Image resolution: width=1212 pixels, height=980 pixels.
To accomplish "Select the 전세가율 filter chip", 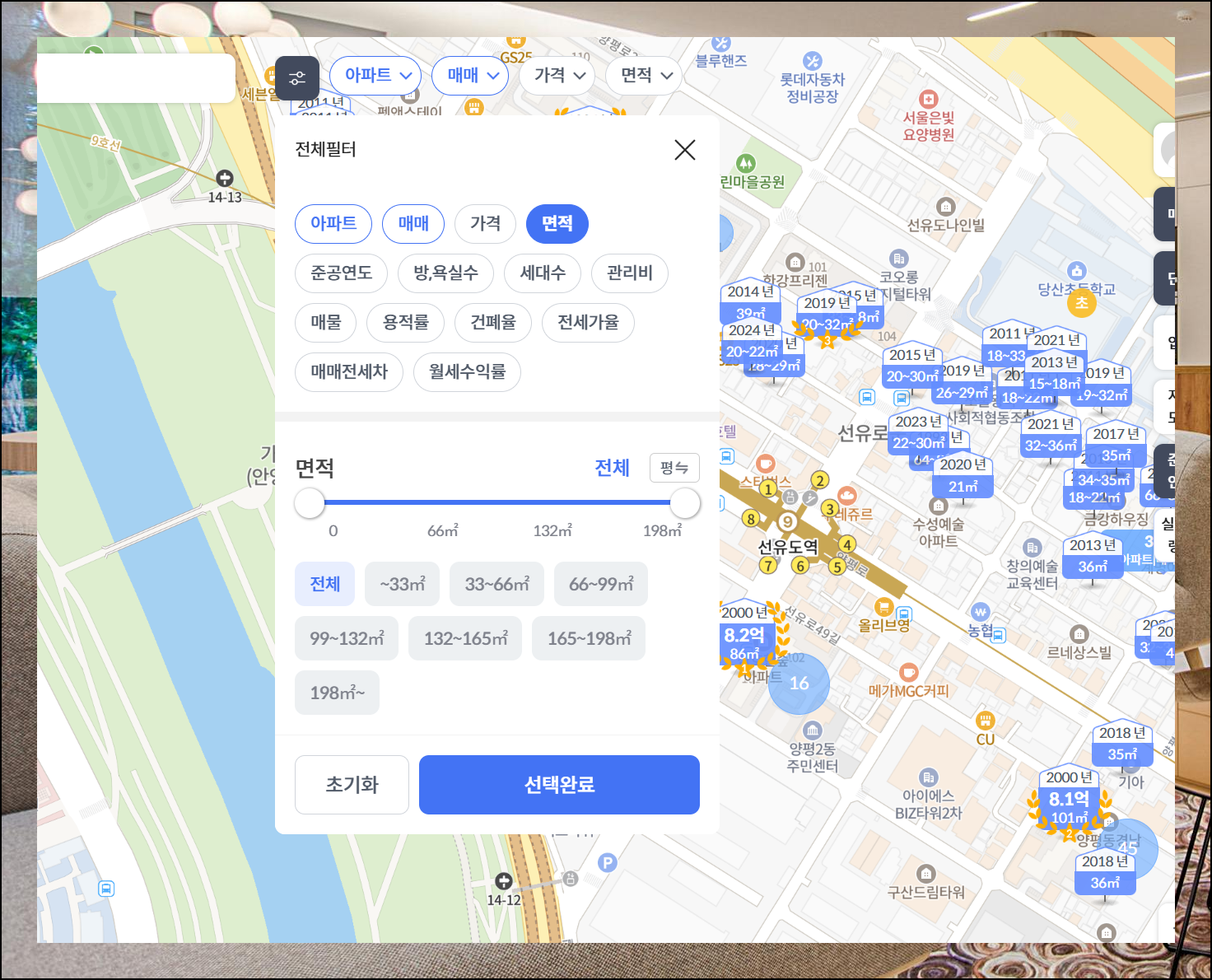I will coord(588,323).
